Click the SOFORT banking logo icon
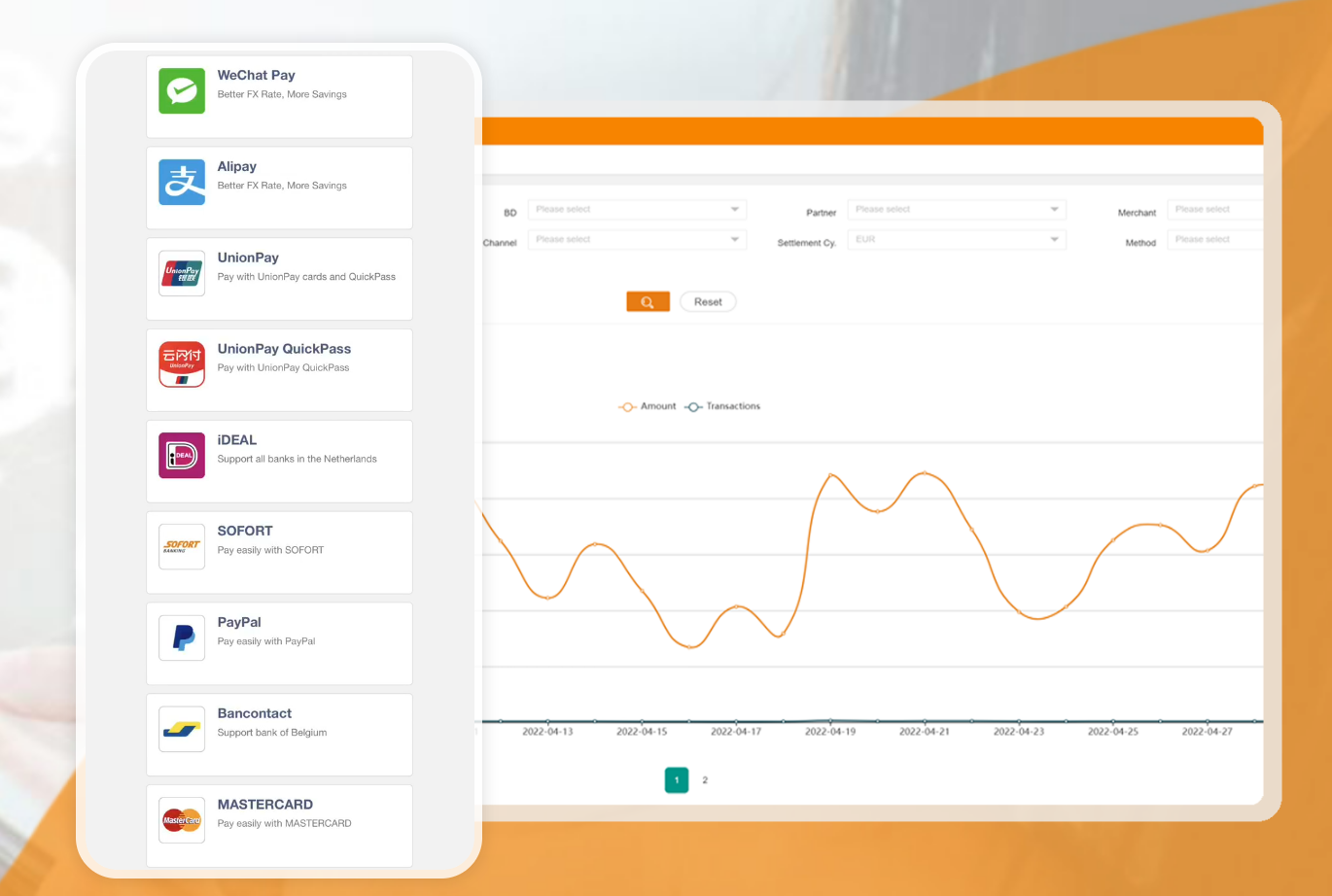The height and width of the screenshot is (896, 1332). coord(182,547)
